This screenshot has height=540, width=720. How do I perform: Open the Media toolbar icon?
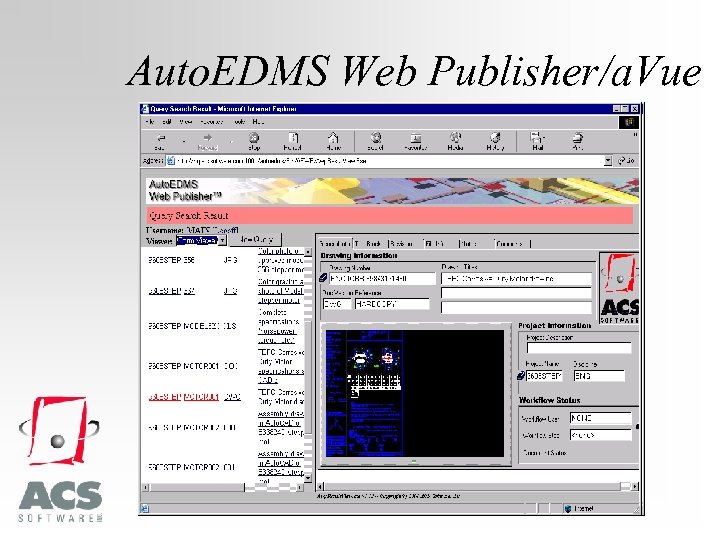pos(456,137)
